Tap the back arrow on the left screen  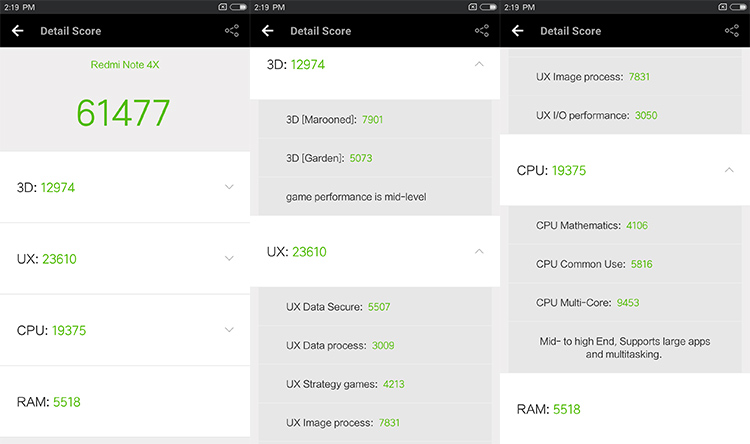coord(17,31)
